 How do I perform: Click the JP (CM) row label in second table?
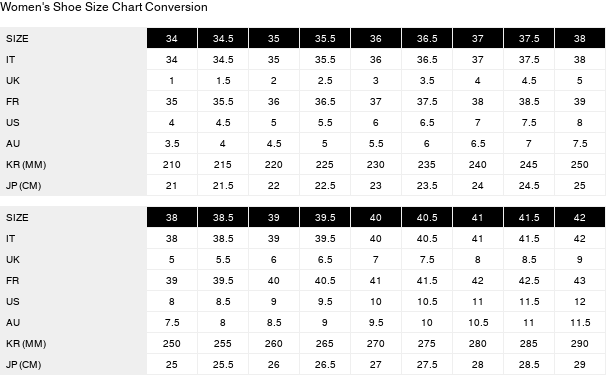pos(24,365)
